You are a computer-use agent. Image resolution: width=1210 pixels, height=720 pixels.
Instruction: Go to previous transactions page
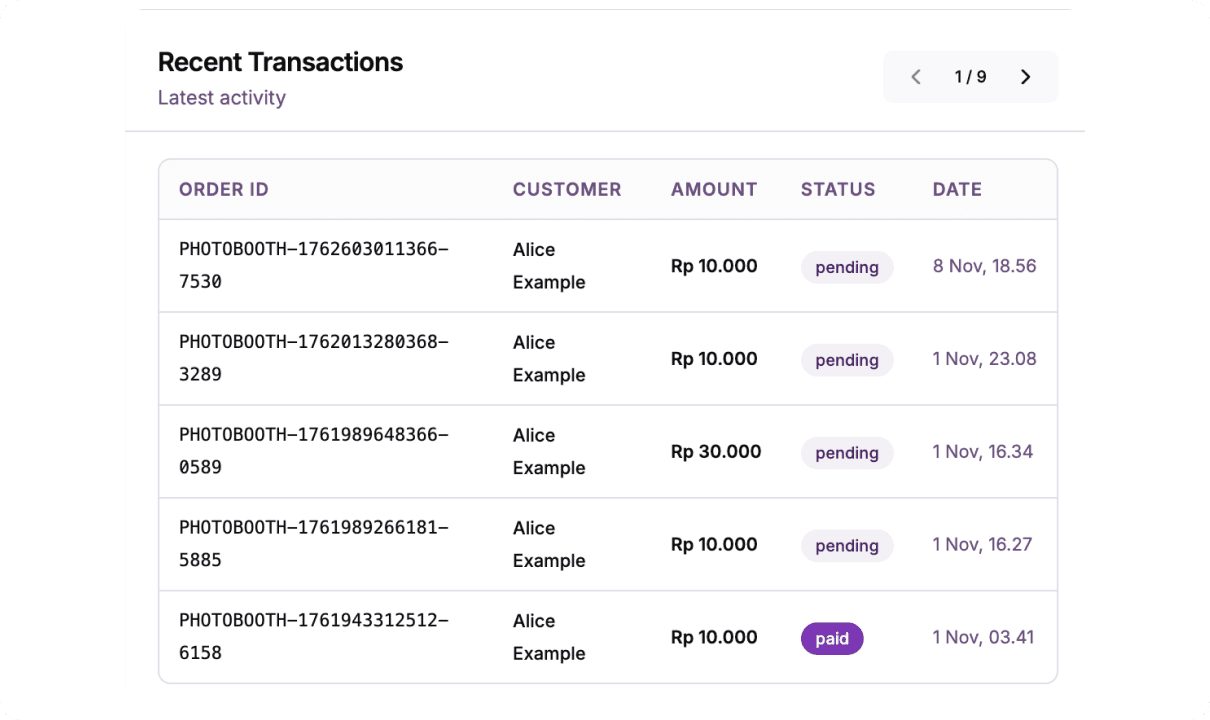coord(915,77)
